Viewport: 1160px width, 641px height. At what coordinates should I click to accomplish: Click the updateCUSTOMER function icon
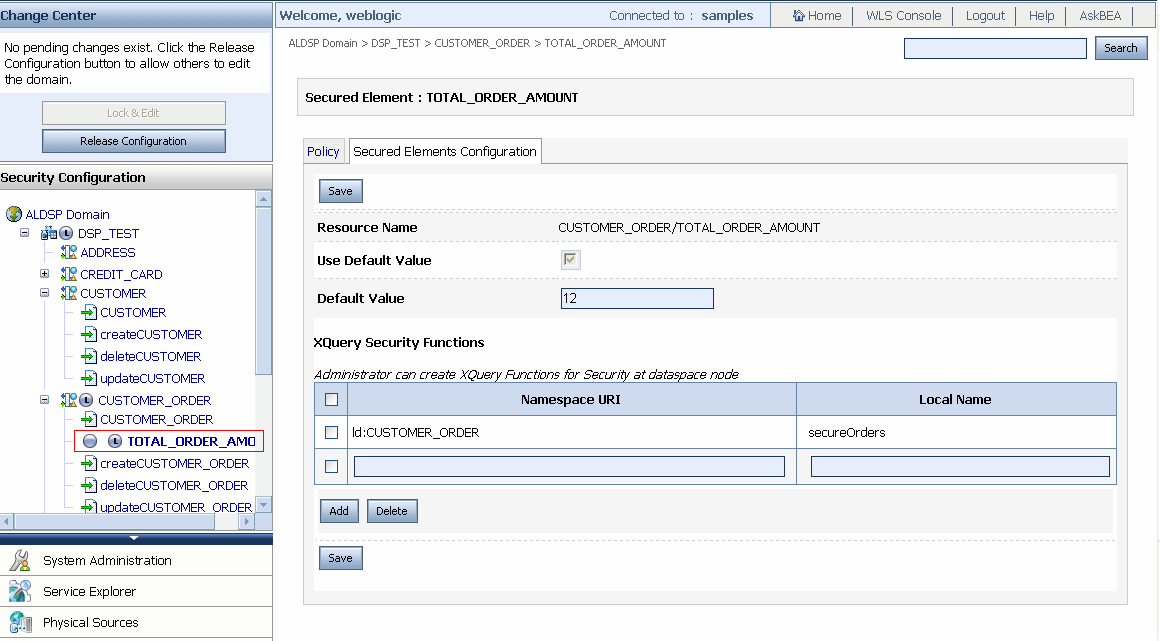tap(89, 378)
